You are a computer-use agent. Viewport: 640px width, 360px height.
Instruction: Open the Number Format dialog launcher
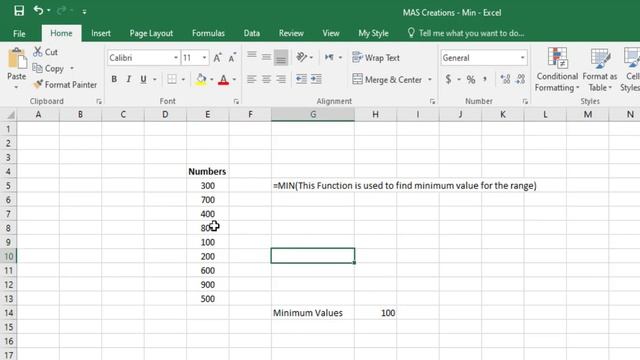click(x=525, y=101)
